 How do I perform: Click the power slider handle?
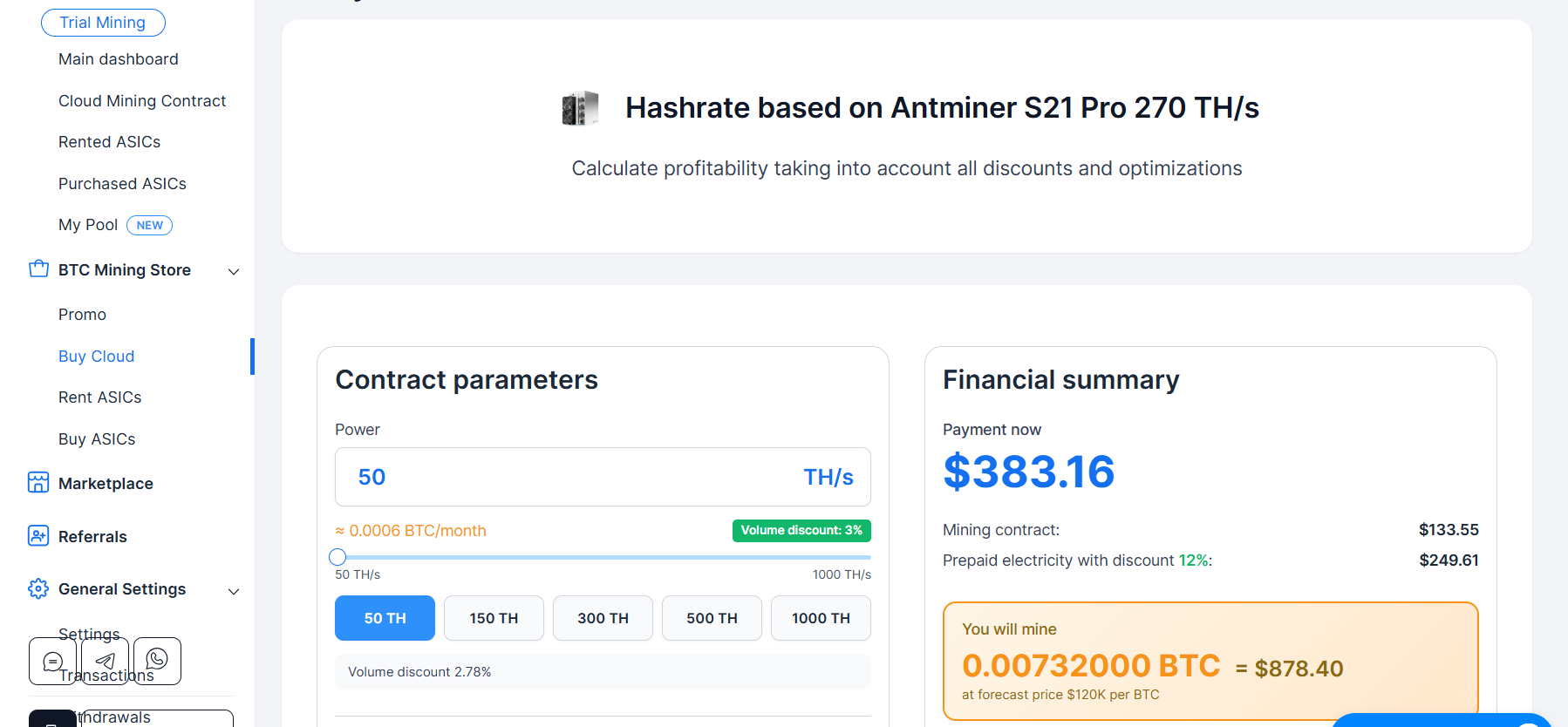click(x=337, y=557)
